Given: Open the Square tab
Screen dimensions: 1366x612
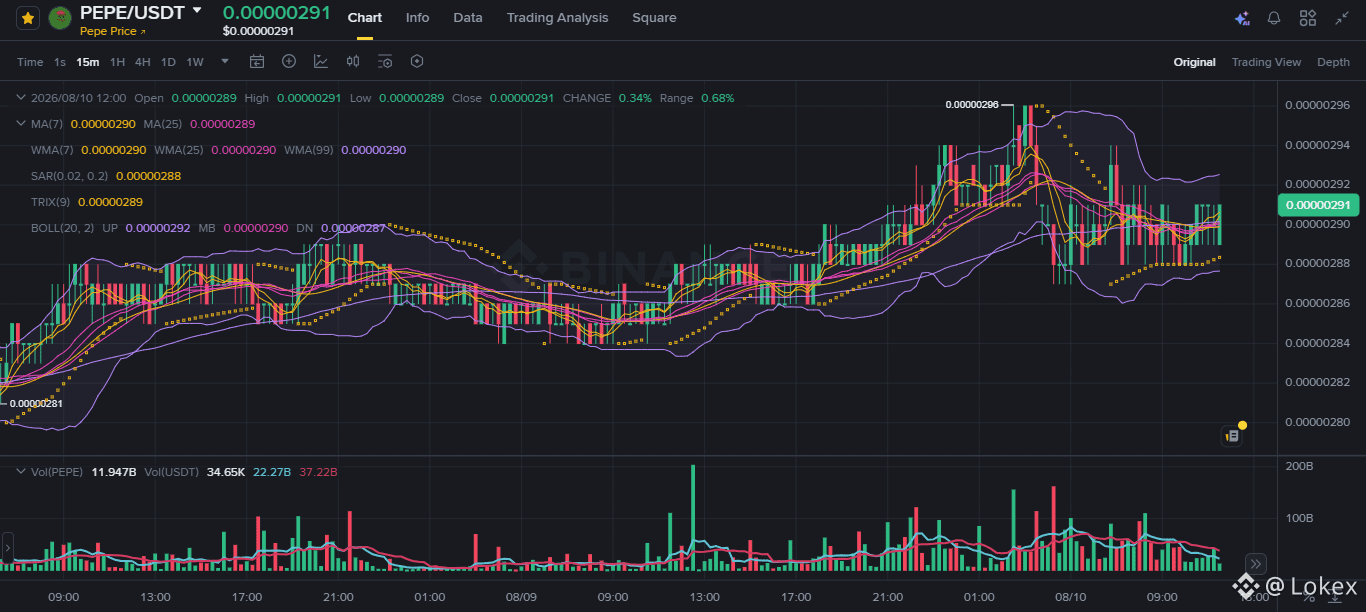Looking at the screenshot, I should pyautogui.click(x=654, y=18).
